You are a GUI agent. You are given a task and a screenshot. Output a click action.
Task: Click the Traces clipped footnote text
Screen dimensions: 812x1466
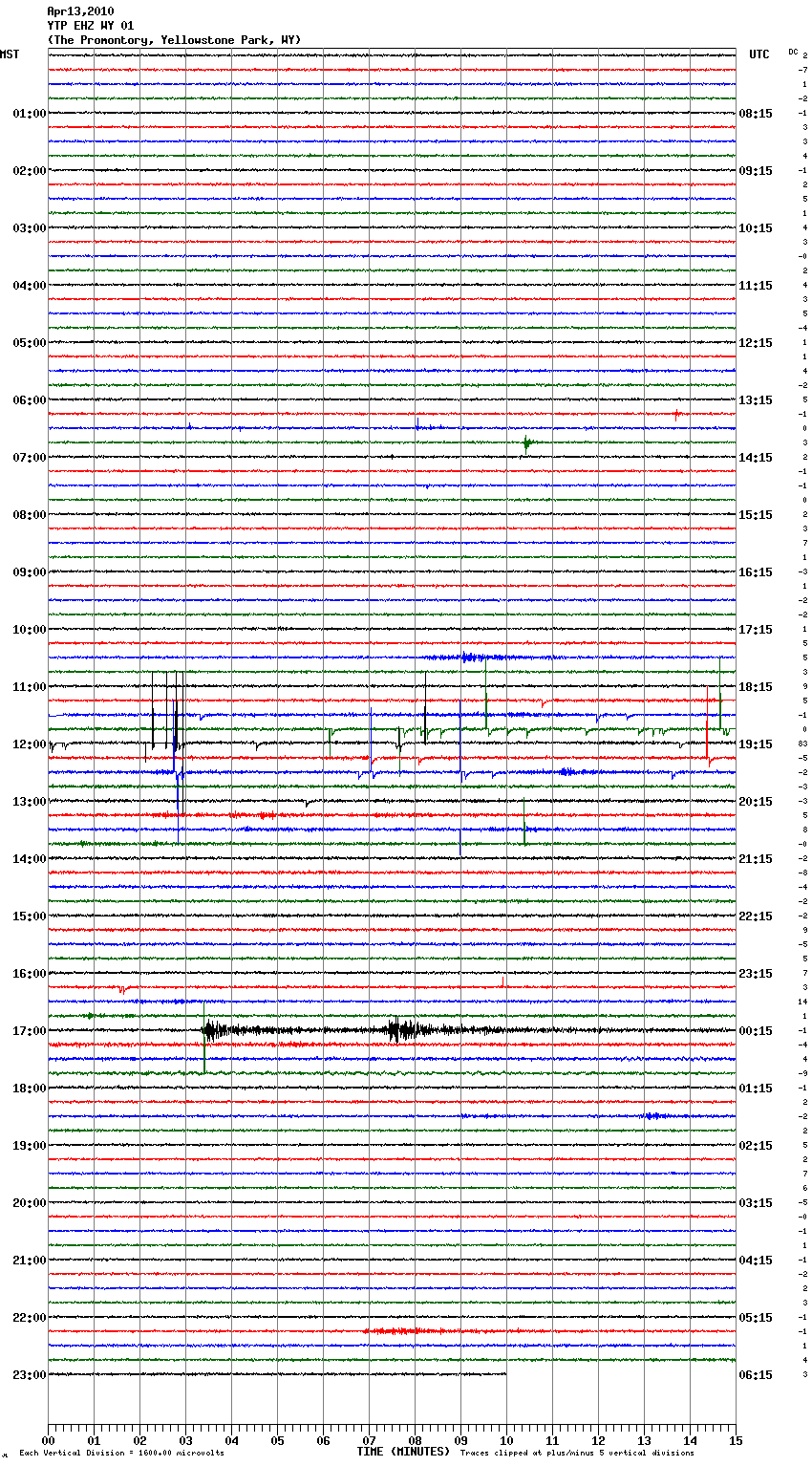(x=577, y=1454)
